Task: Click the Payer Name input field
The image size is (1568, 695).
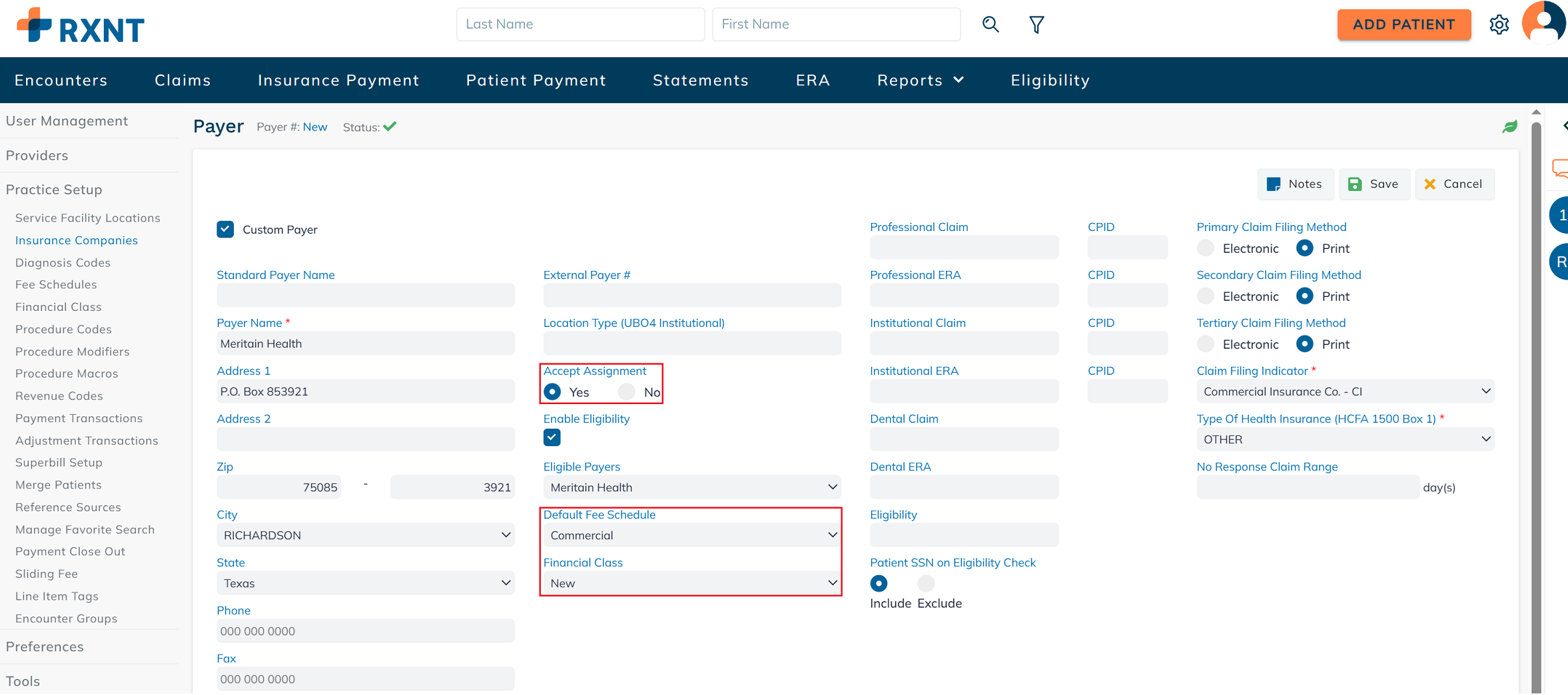Action: 365,344
